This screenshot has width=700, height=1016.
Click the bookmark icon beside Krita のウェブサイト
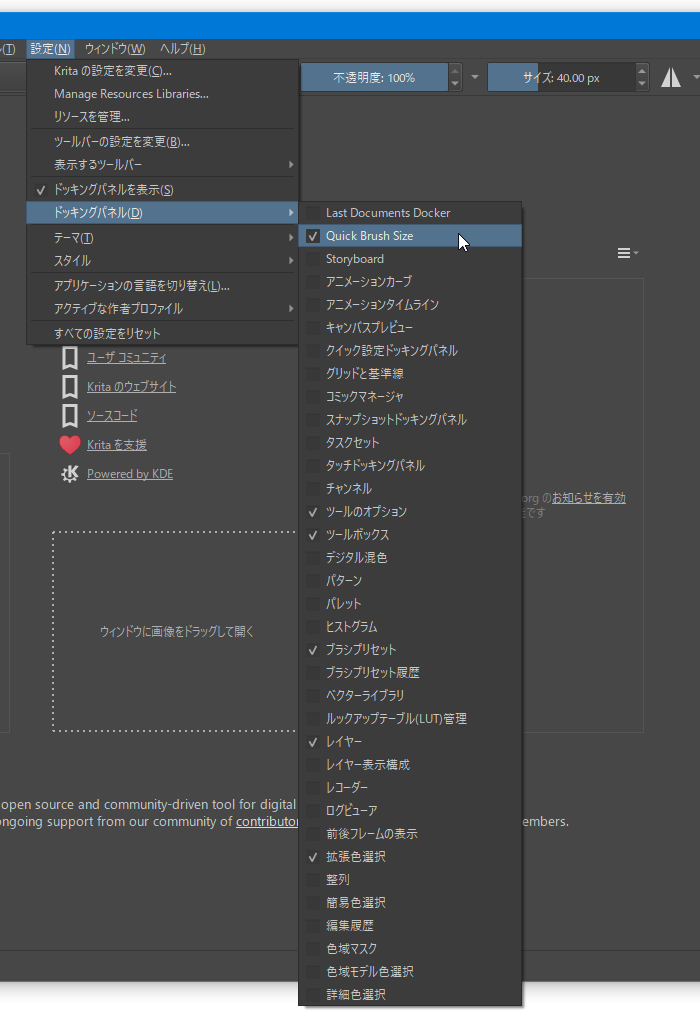pyautogui.click(x=70, y=387)
